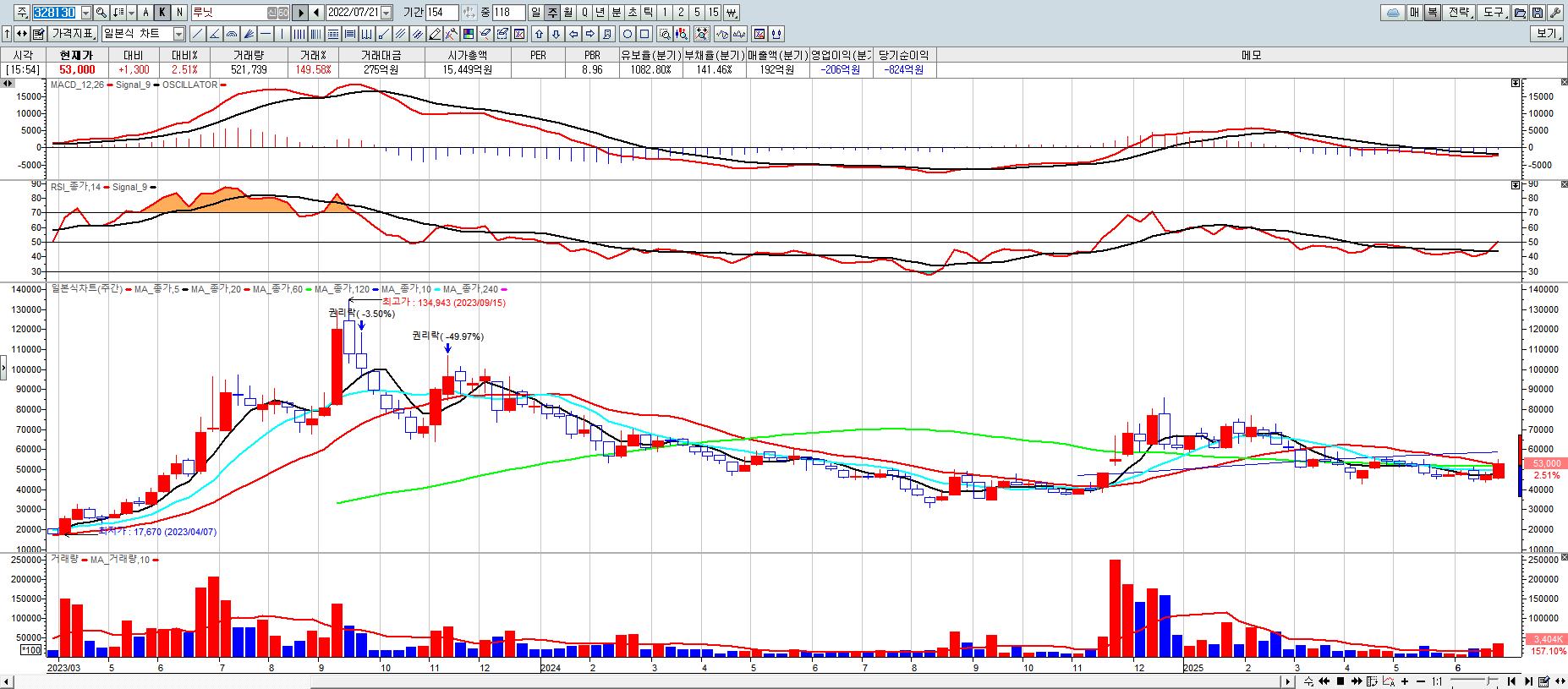Select rectangle shape drawing tool

click(x=644, y=34)
